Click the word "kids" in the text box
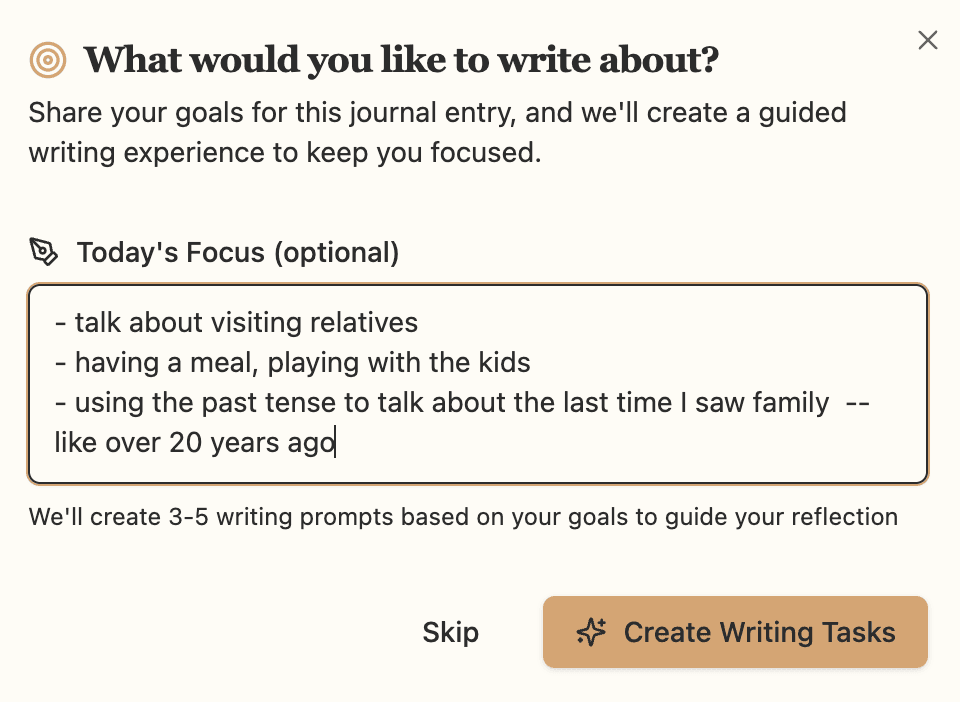This screenshot has height=702, width=960. coord(506,363)
